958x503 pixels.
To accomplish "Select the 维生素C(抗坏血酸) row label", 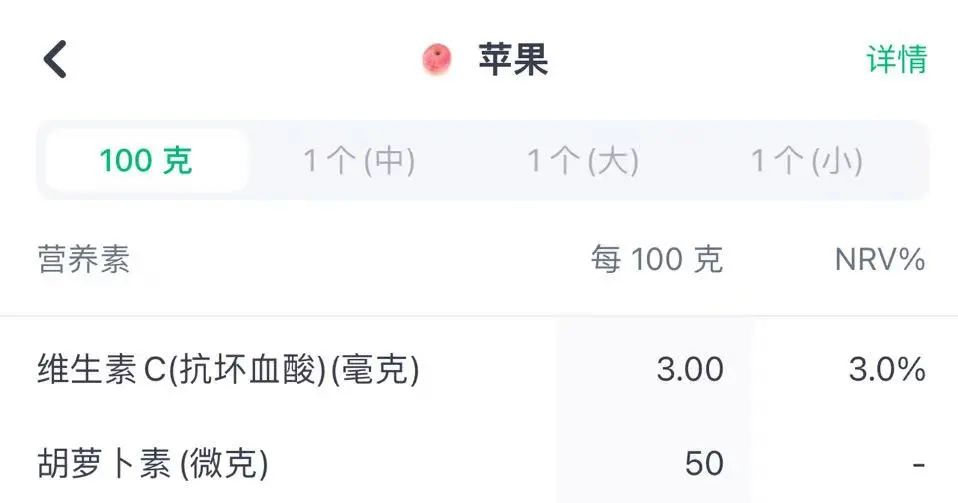I will (x=181, y=369).
